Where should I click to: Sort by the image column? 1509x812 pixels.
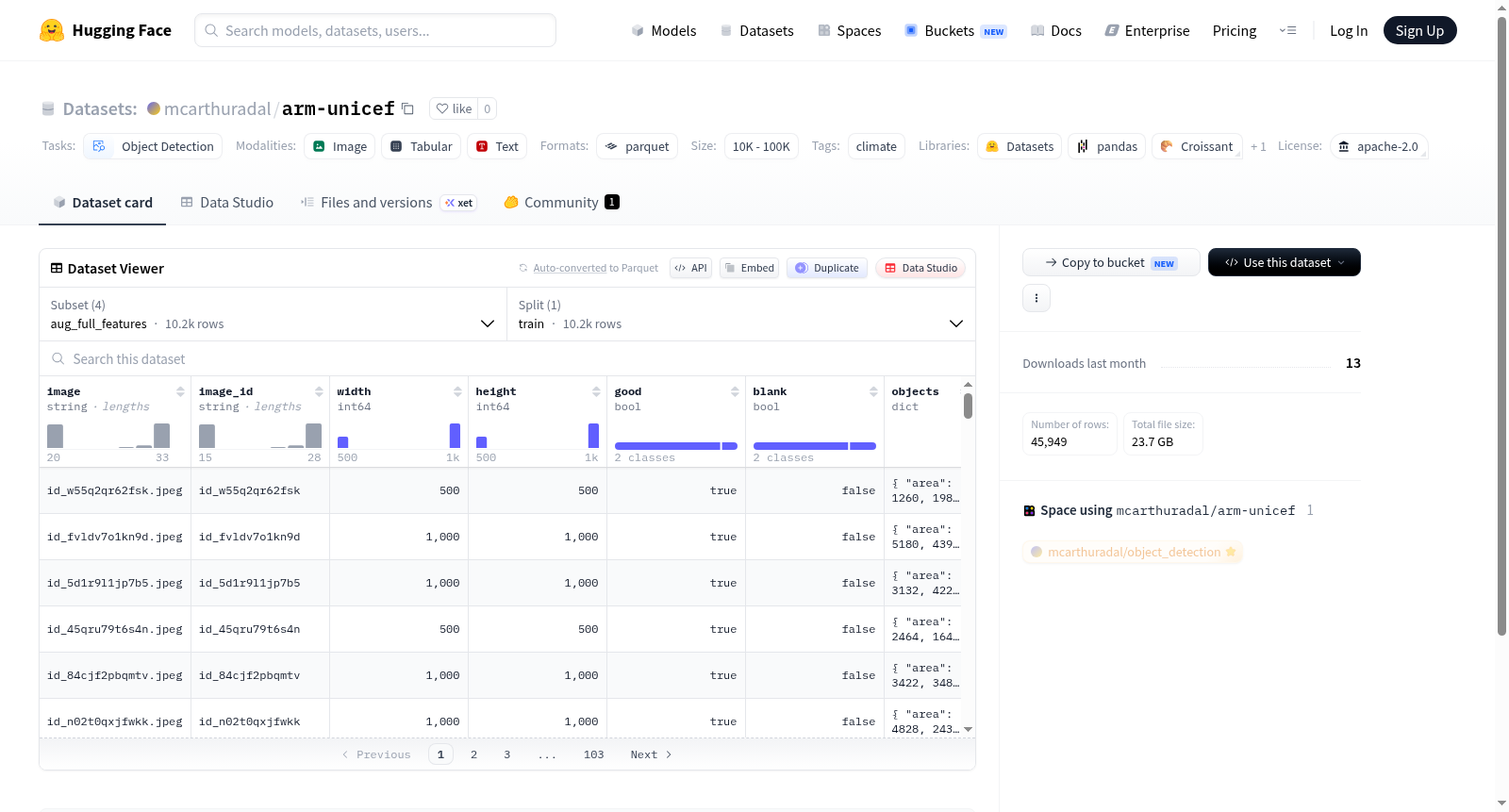click(180, 391)
